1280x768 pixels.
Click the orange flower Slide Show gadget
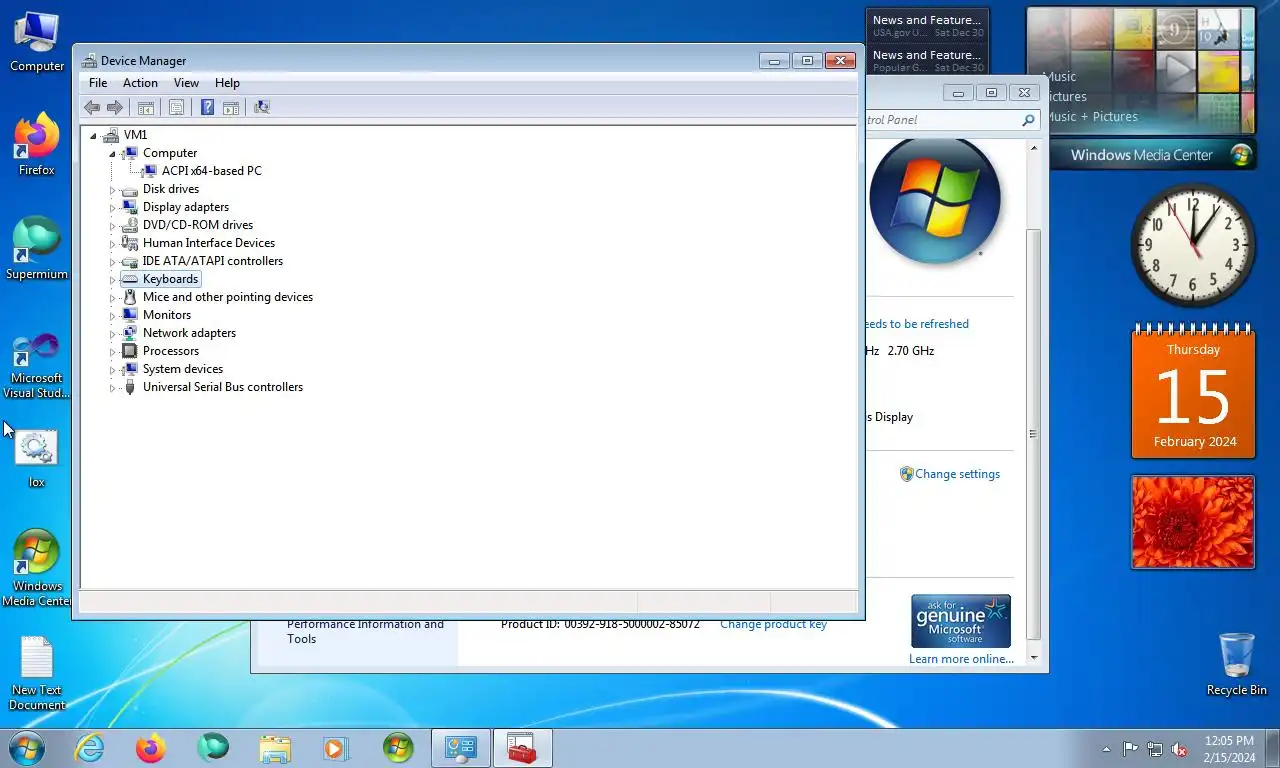(x=1193, y=522)
